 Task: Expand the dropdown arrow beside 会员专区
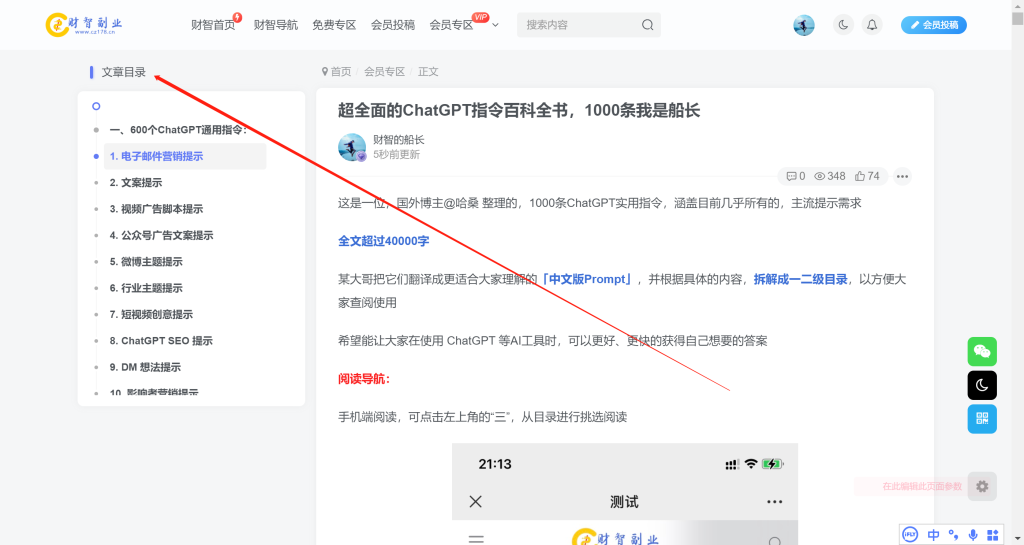pos(495,25)
